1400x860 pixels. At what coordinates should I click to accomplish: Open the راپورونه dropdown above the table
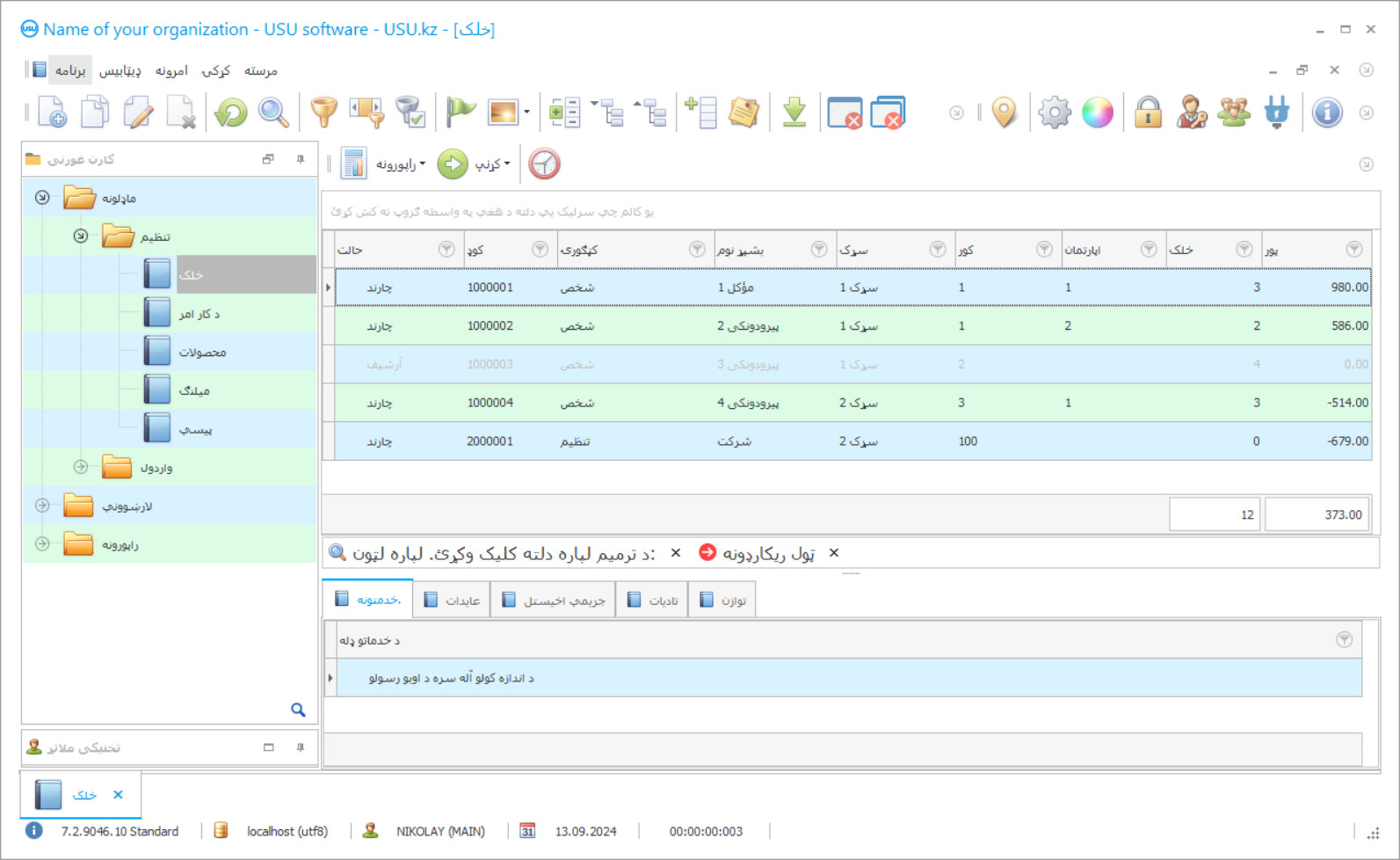(401, 164)
